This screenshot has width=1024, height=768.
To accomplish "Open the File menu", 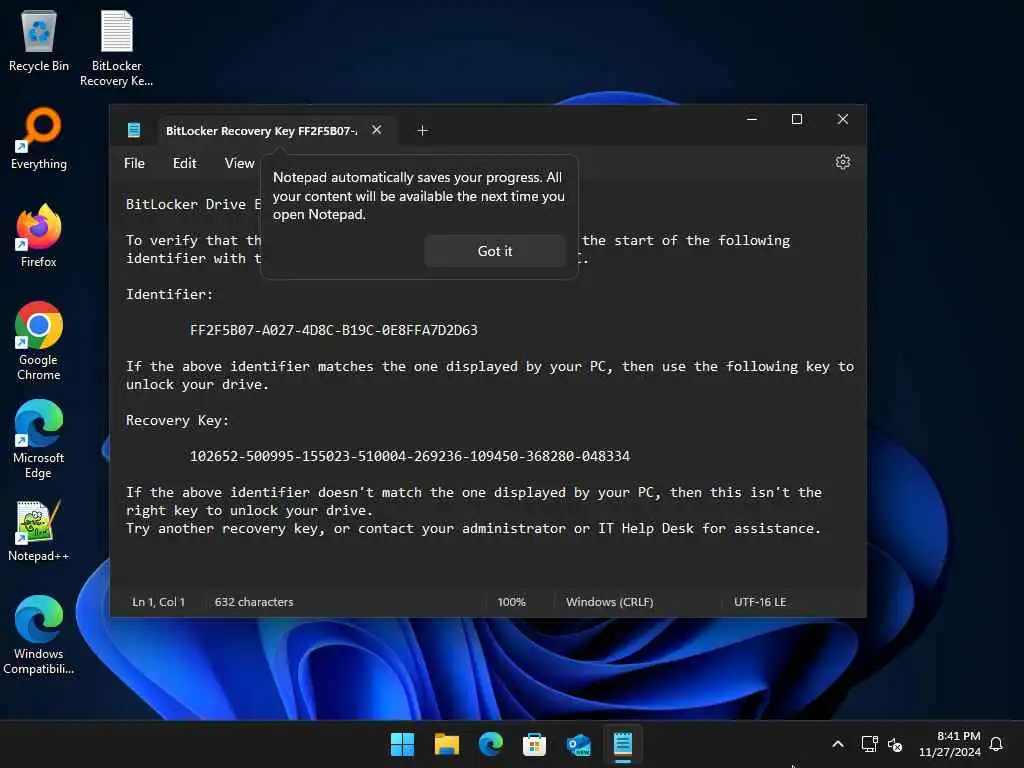I will (x=135, y=163).
